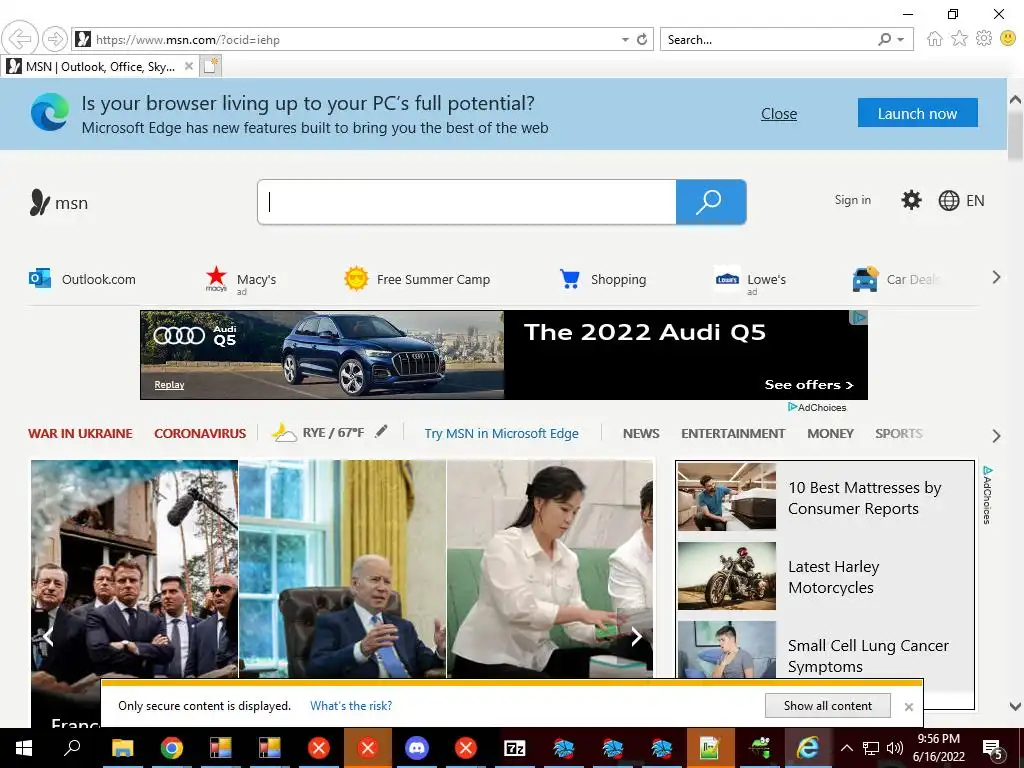Click the browser Forward arrow button
This screenshot has width=1024, height=768.
(55, 39)
